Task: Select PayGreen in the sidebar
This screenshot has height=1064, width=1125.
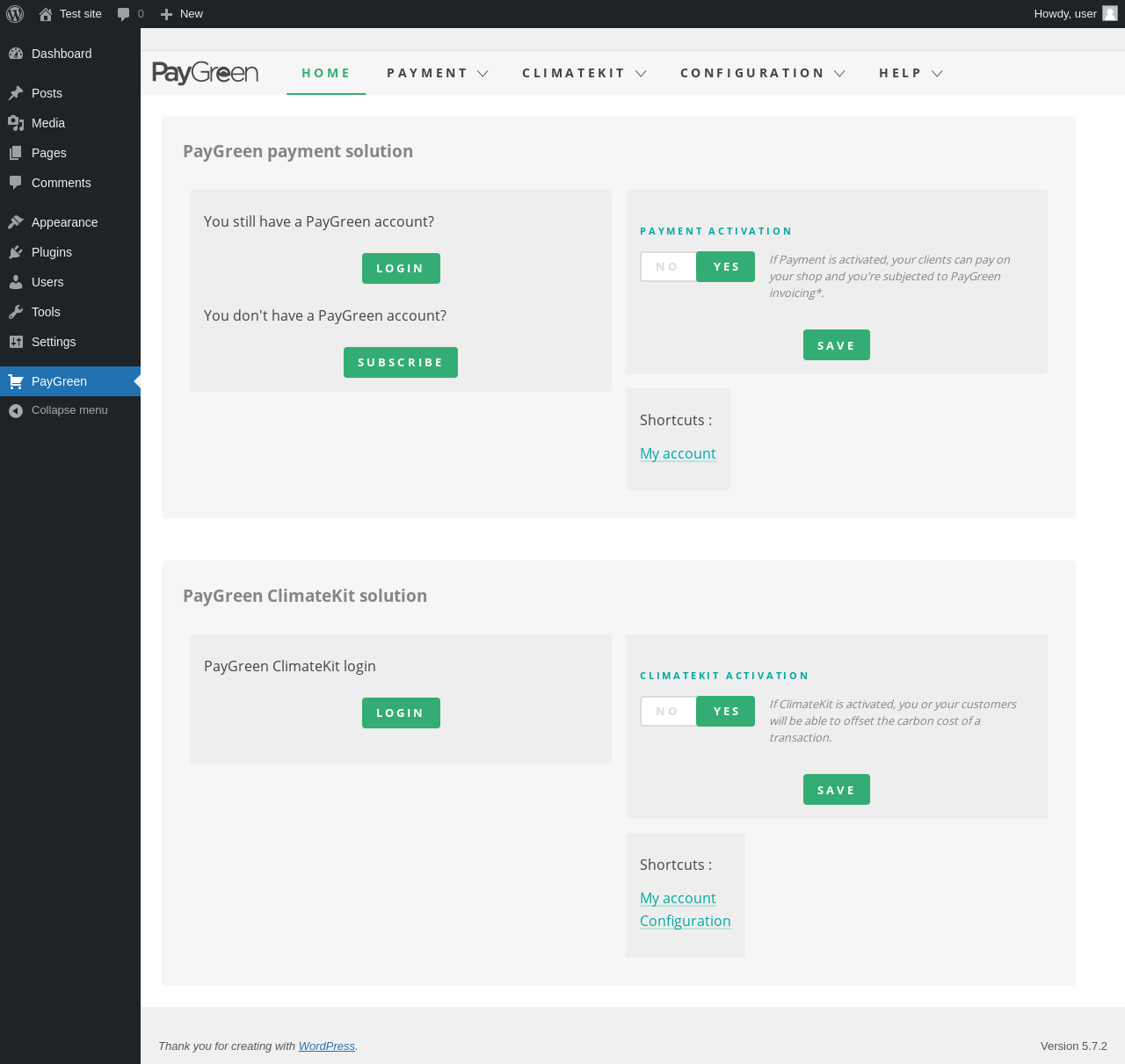Action: [x=70, y=381]
